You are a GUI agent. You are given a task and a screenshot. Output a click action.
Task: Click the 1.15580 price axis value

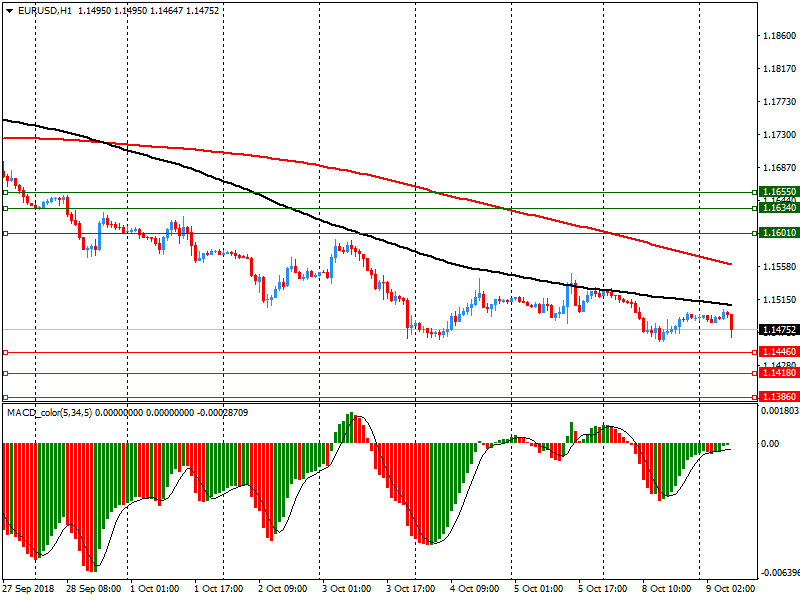coord(778,266)
